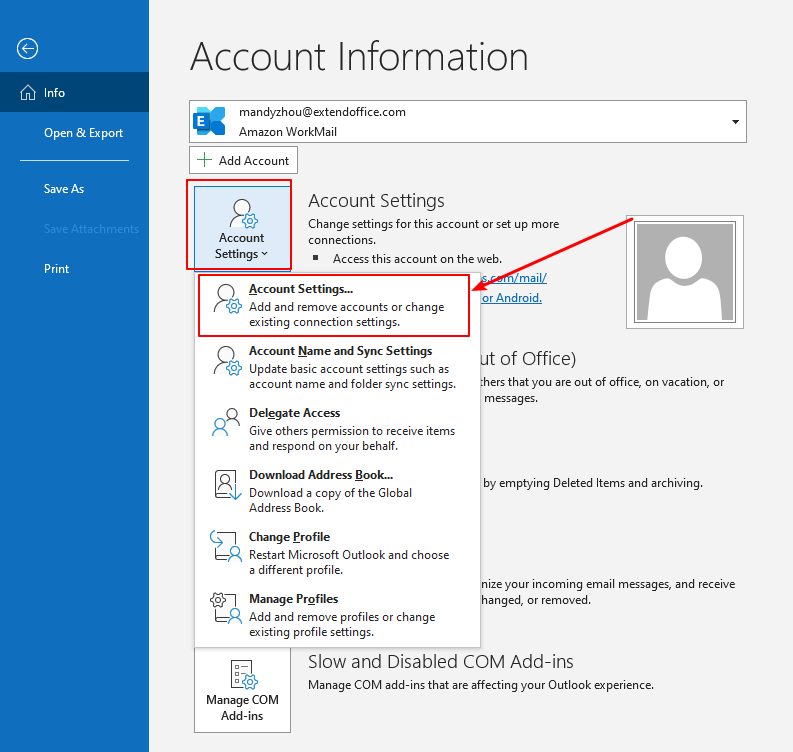
Task: Open the 'or Android.' link
Action: tap(512, 298)
